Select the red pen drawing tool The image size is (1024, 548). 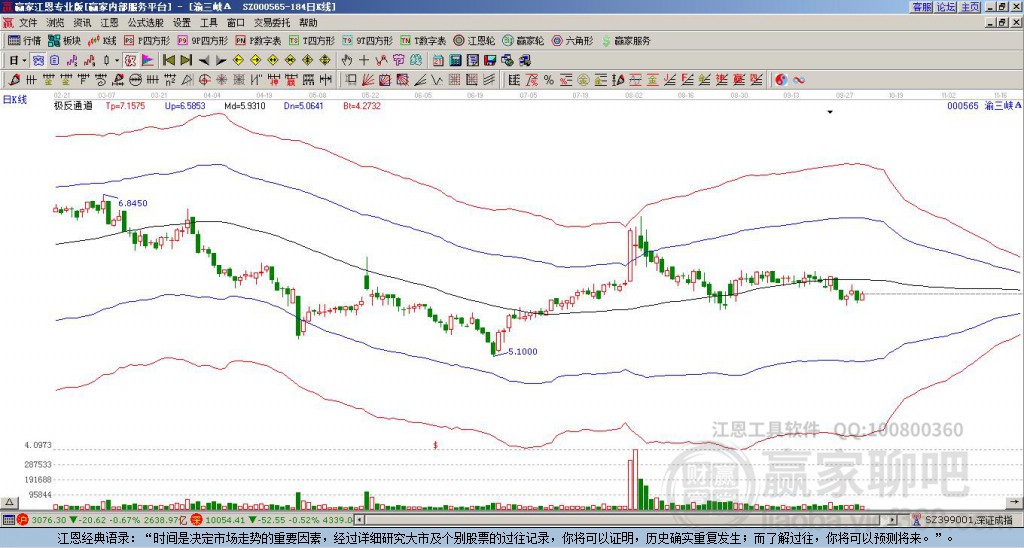pyautogui.click(x=14, y=80)
